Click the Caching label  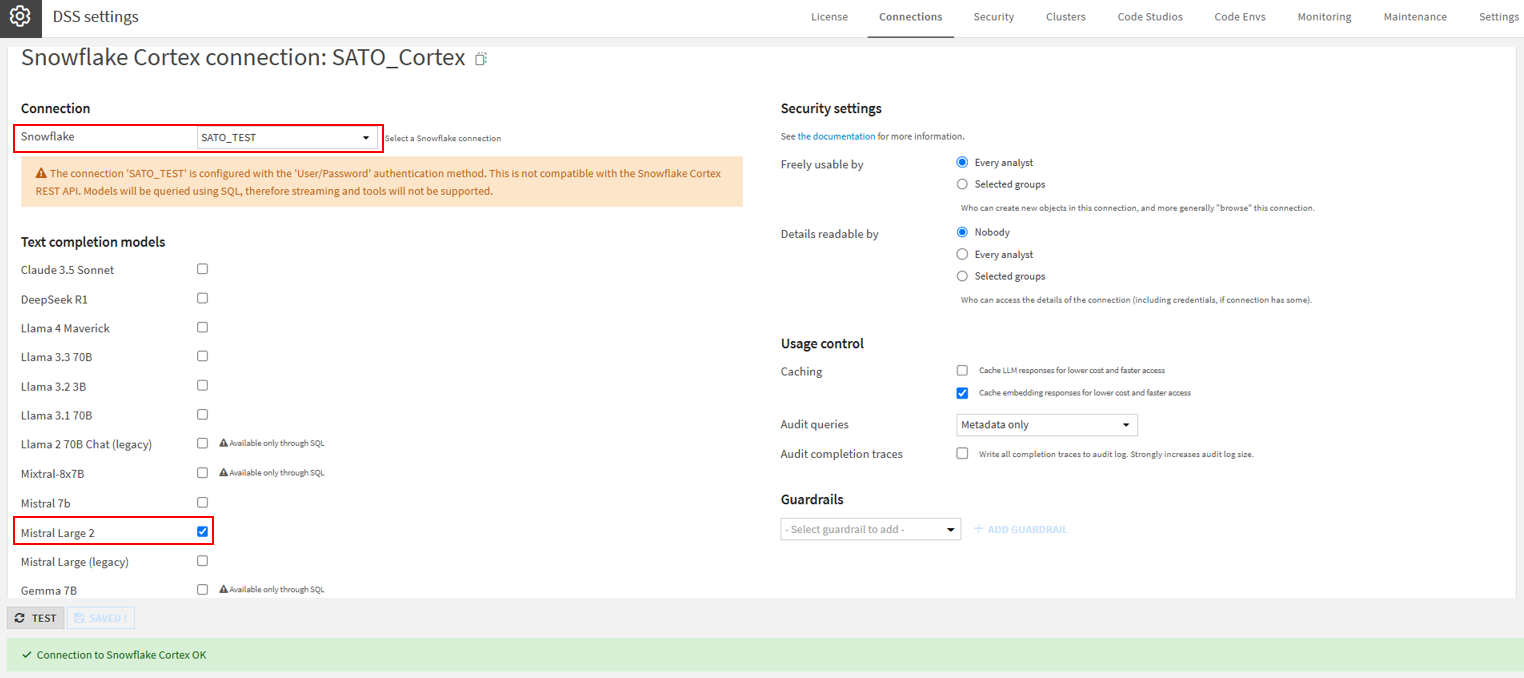(x=801, y=371)
